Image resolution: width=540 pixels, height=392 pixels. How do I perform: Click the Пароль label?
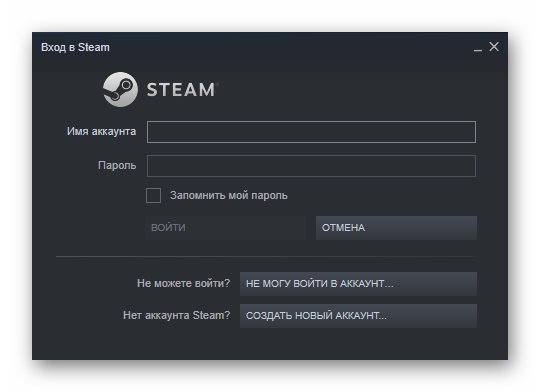coord(117,165)
